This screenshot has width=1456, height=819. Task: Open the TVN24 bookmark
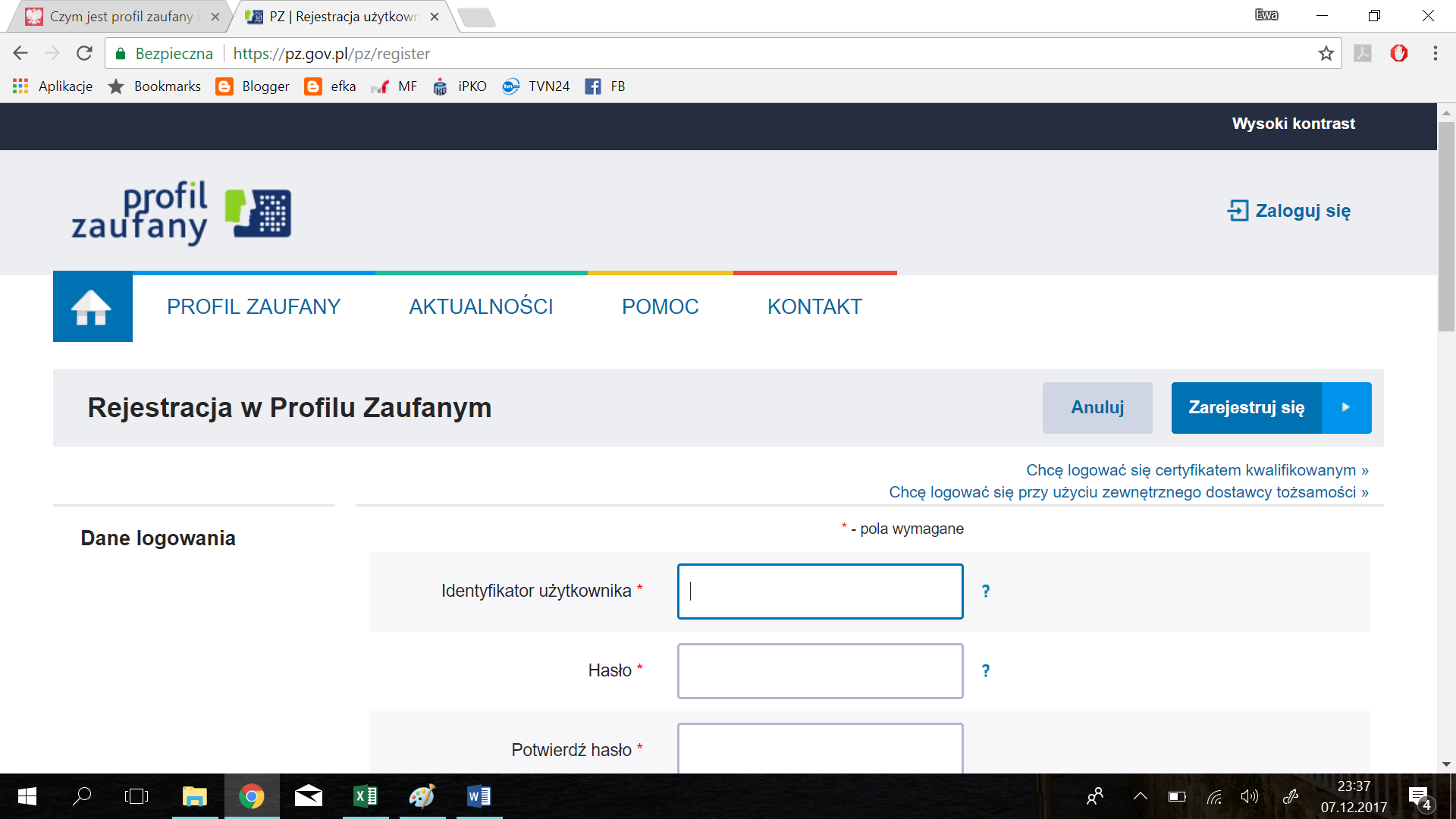pyautogui.click(x=535, y=86)
